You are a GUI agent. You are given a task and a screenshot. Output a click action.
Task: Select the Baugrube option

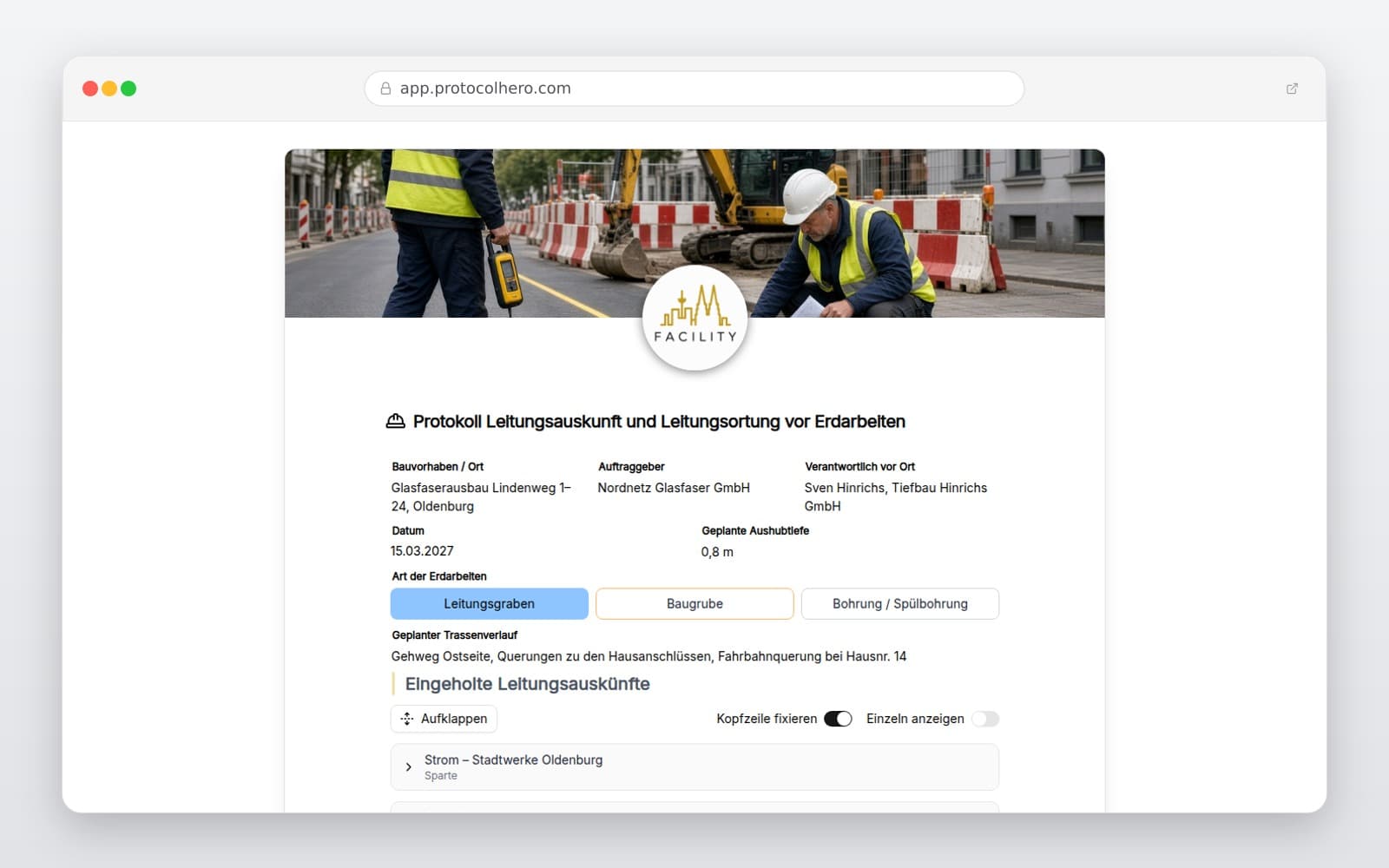pyautogui.click(x=694, y=604)
